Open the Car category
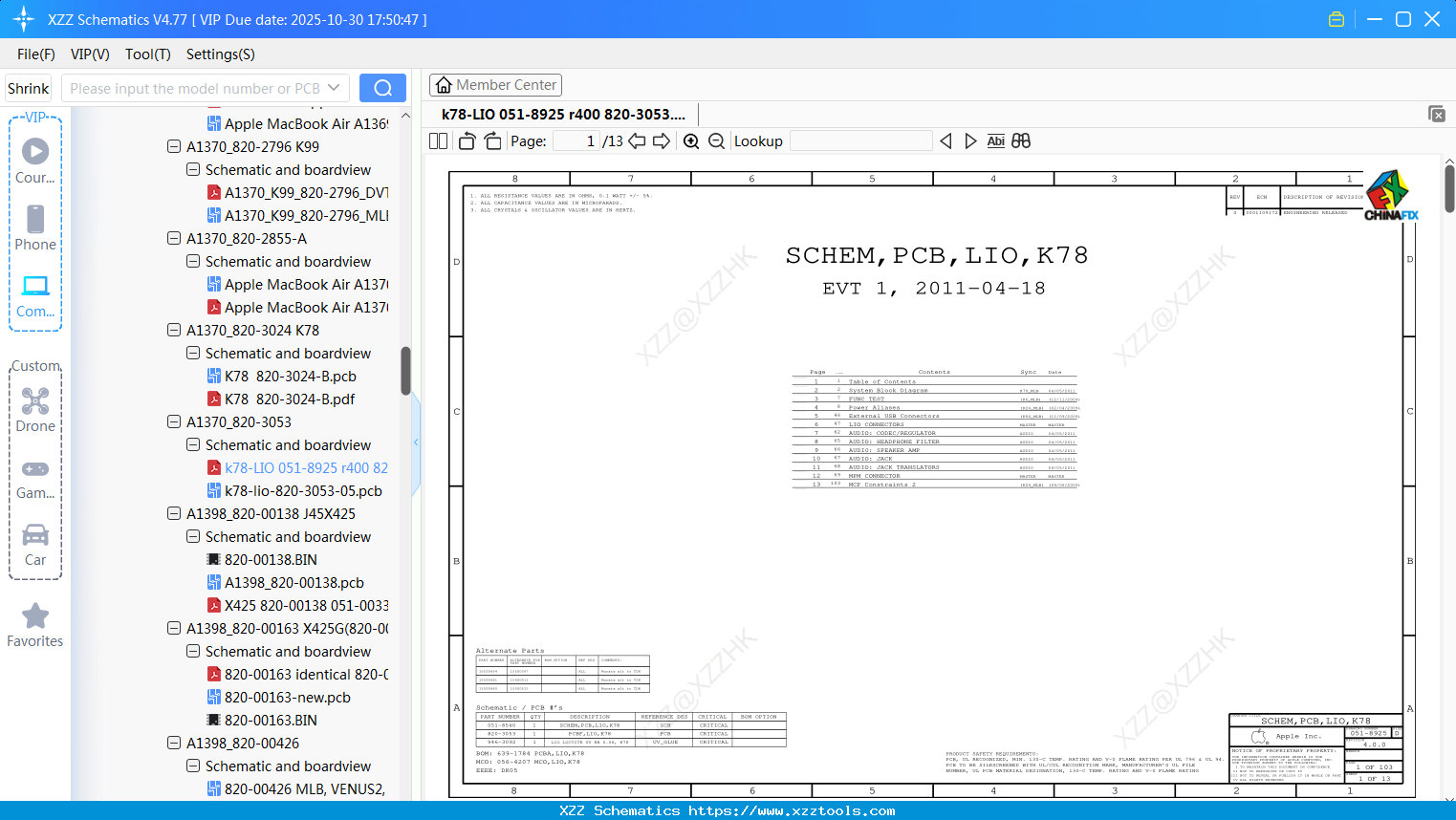The height and width of the screenshot is (820, 1456). pos(35,544)
